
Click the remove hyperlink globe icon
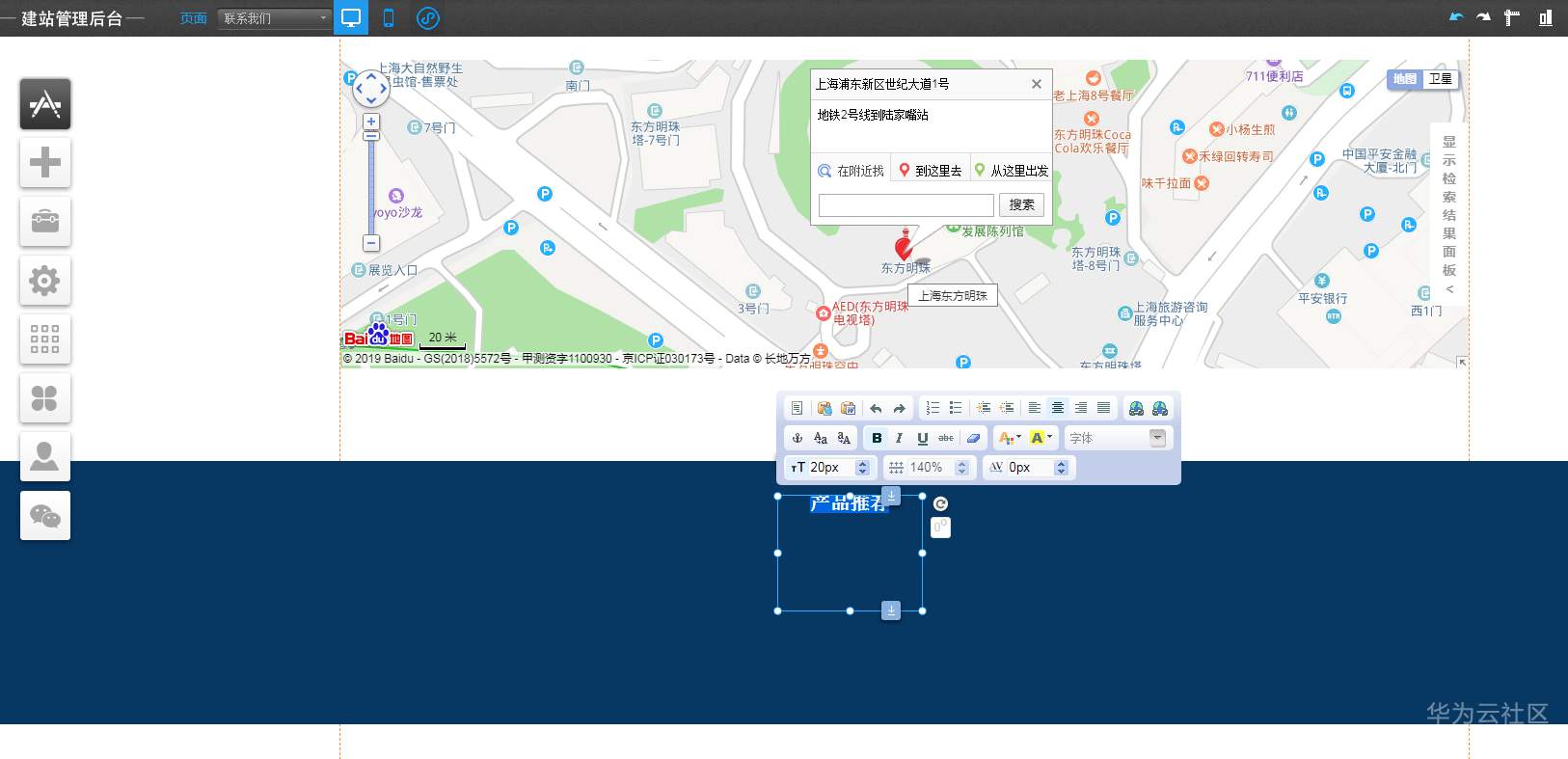[x=1160, y=408]
